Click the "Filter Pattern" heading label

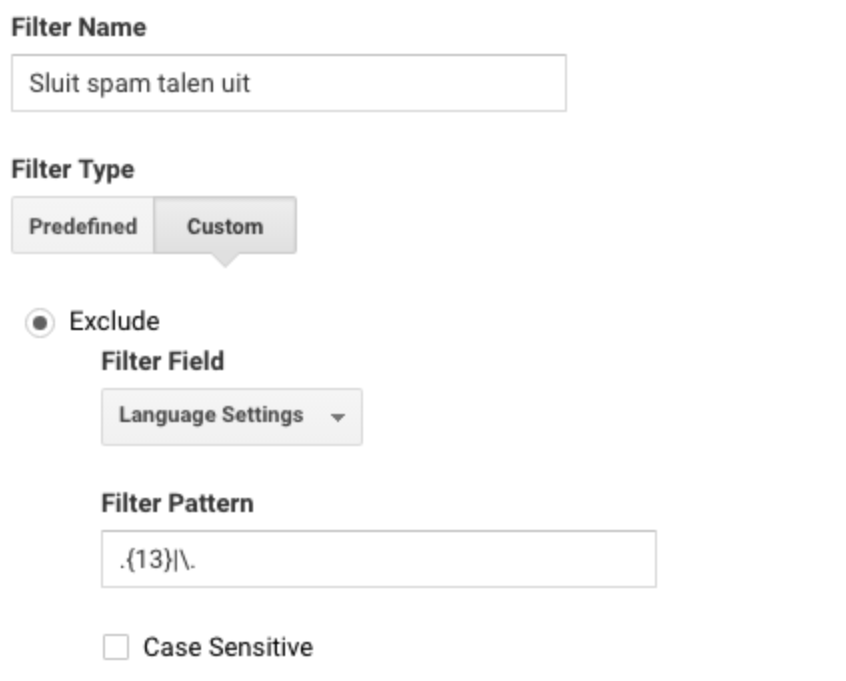(178, 503)
